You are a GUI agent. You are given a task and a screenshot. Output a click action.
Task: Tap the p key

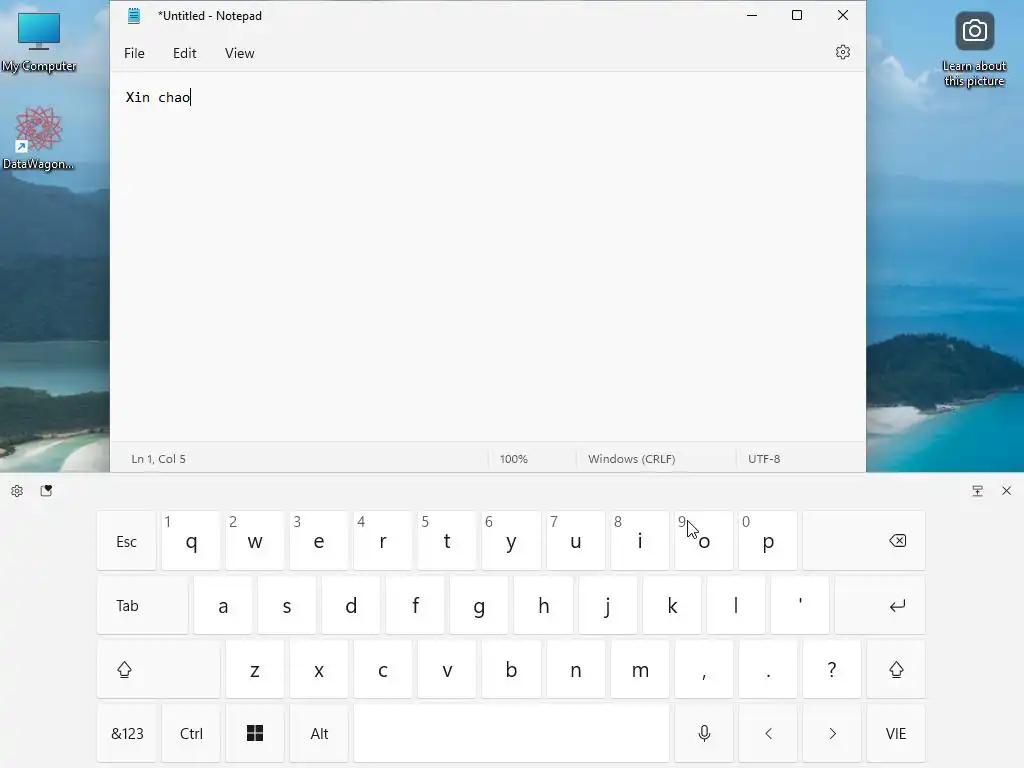[x=768, y=541]
